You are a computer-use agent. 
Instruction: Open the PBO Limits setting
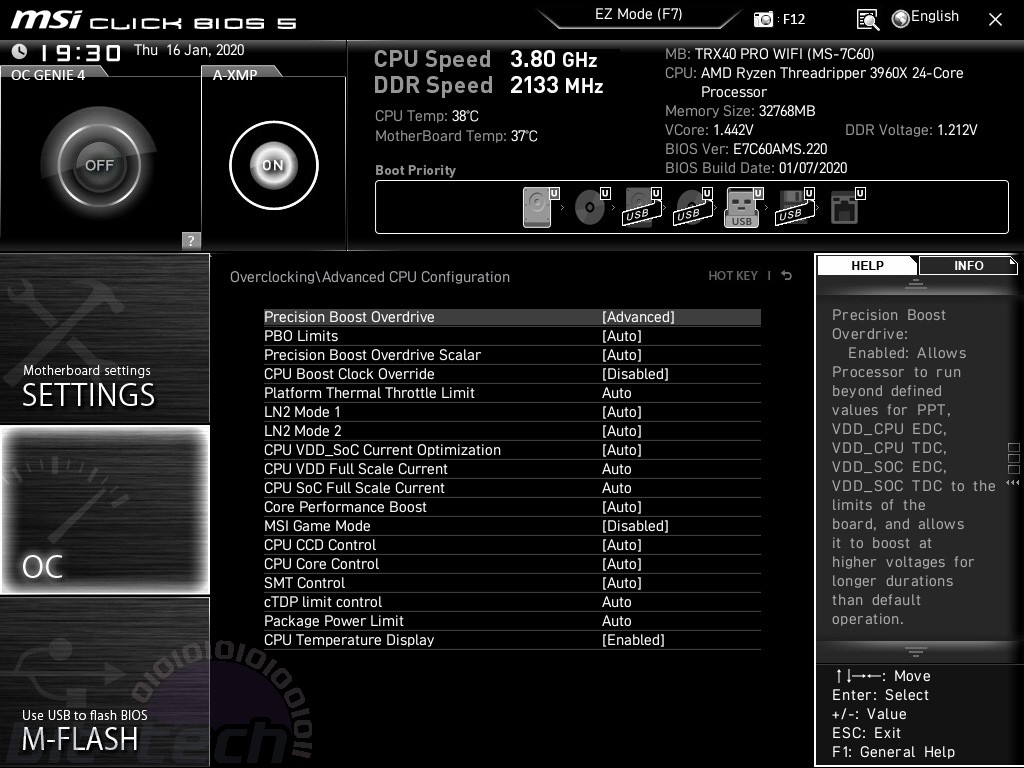pos(512,336)
